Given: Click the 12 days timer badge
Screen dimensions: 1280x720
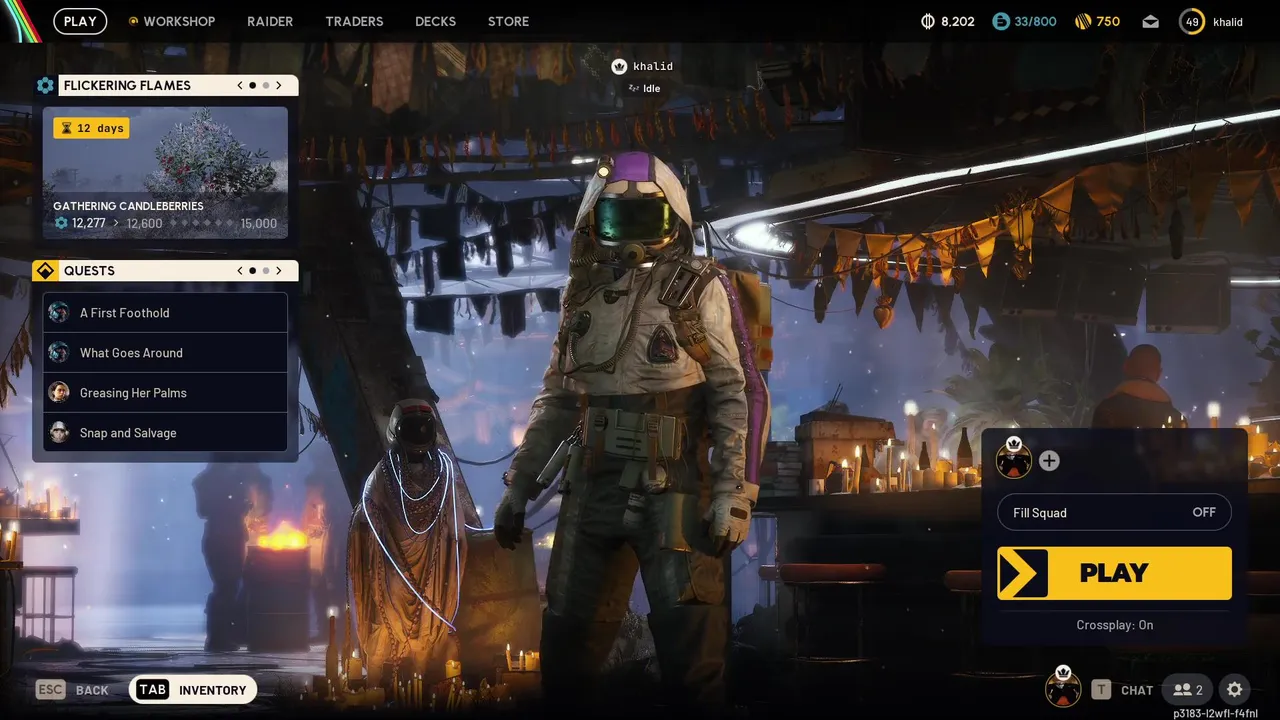Looking at the screenshot, I should click(91, 128).
